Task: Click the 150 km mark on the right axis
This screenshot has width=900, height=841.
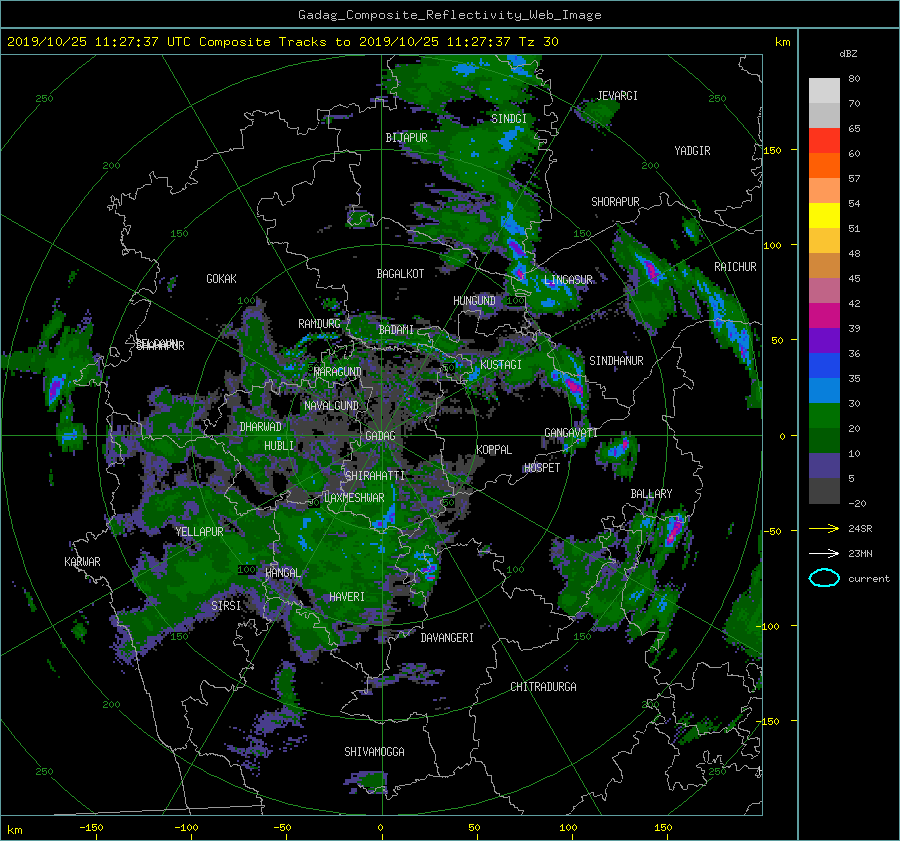Action: [x=772, y=150]
